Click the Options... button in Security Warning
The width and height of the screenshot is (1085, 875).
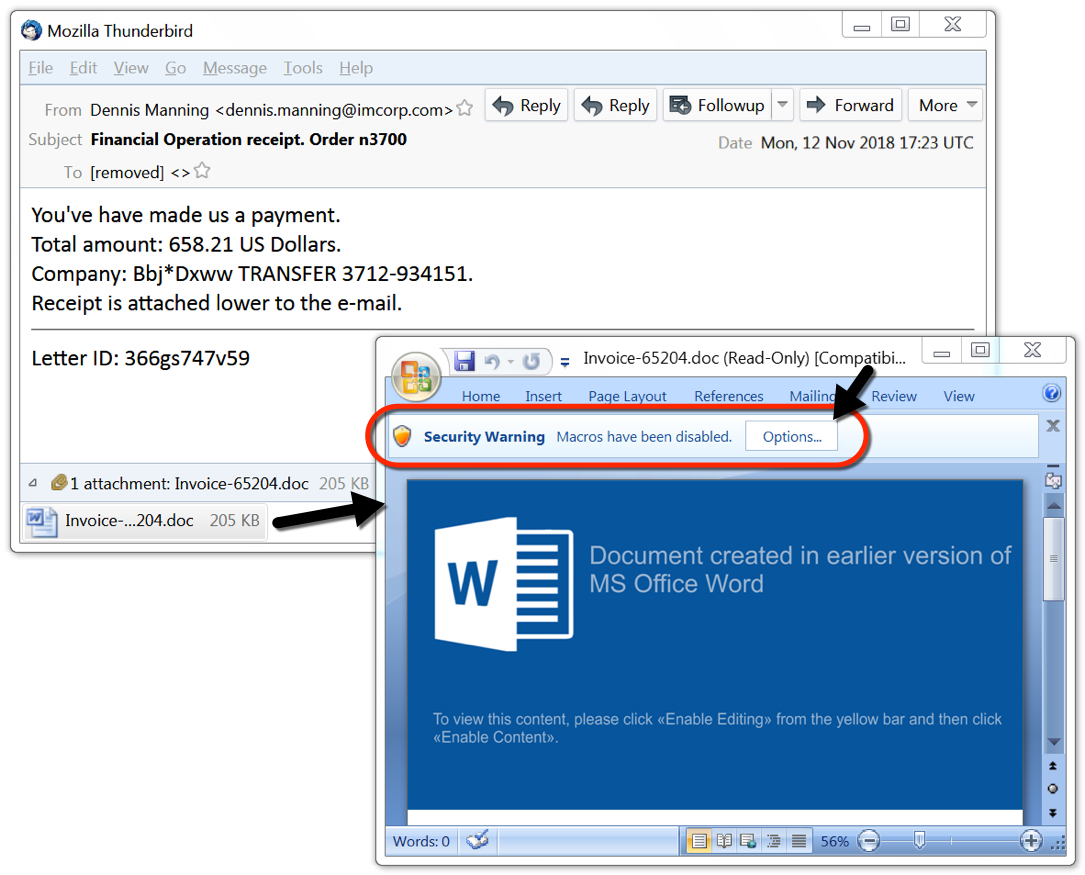[x=792, y=436]
